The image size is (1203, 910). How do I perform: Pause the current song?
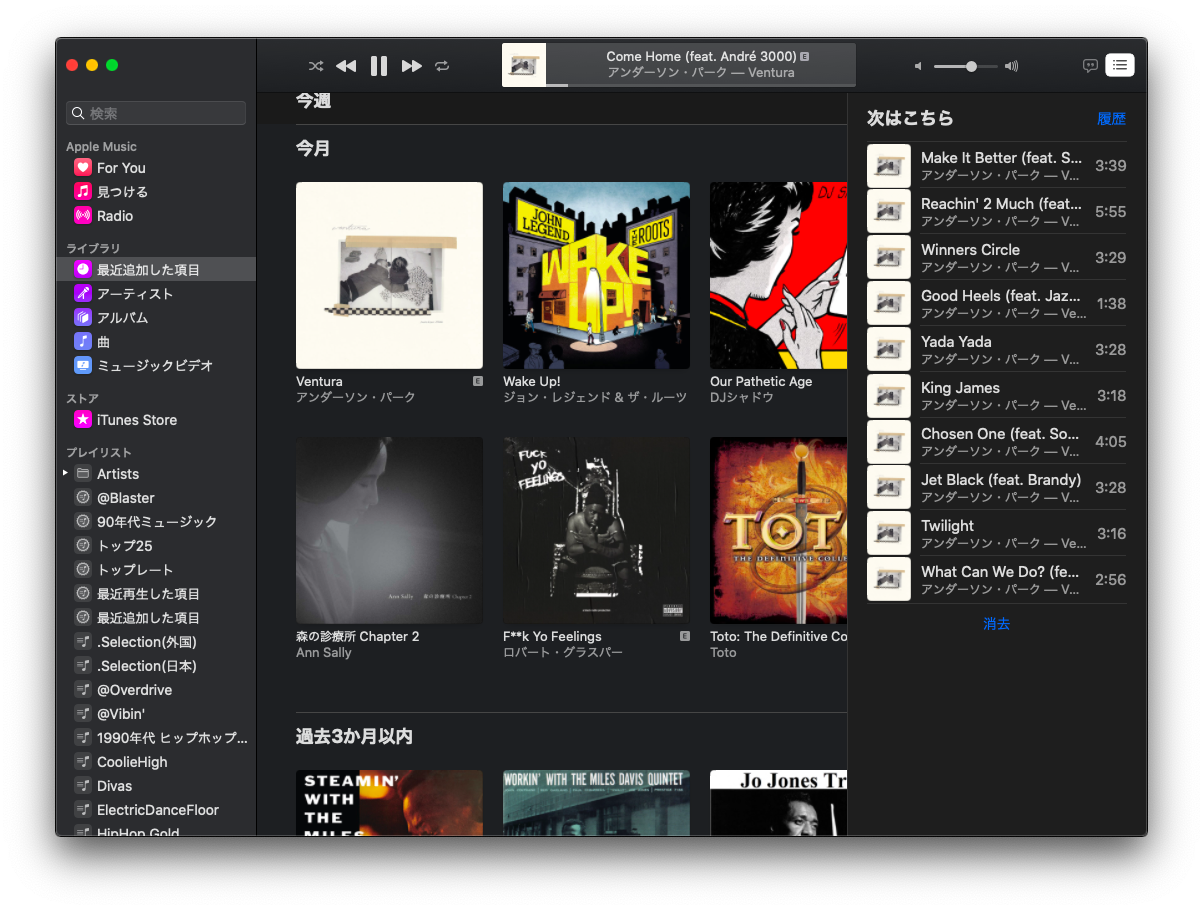click(x=379, y=66)
